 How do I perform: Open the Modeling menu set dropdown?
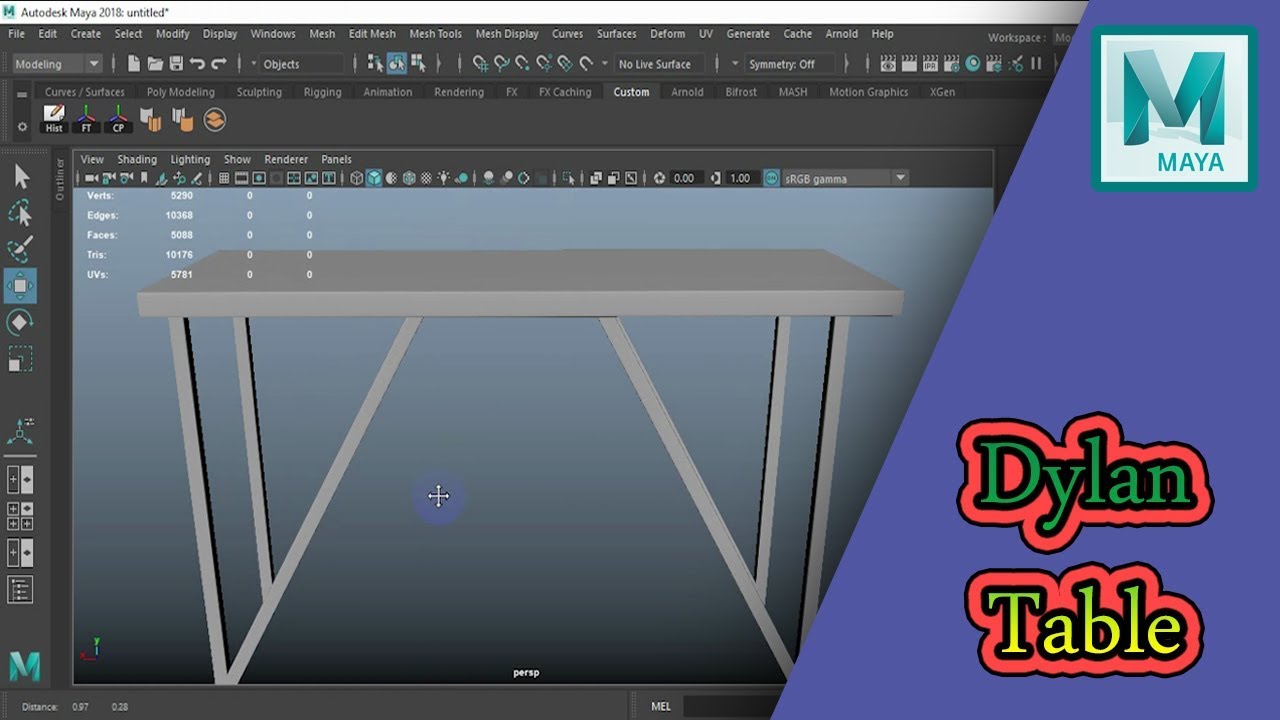click(x=57, y=64)
